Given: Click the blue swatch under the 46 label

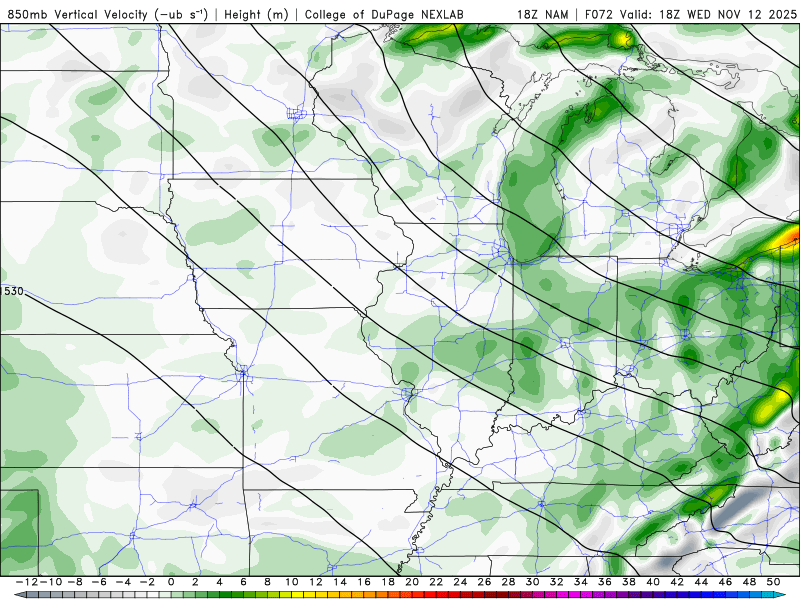Looking at the screenshot, I should pos(731,594).
